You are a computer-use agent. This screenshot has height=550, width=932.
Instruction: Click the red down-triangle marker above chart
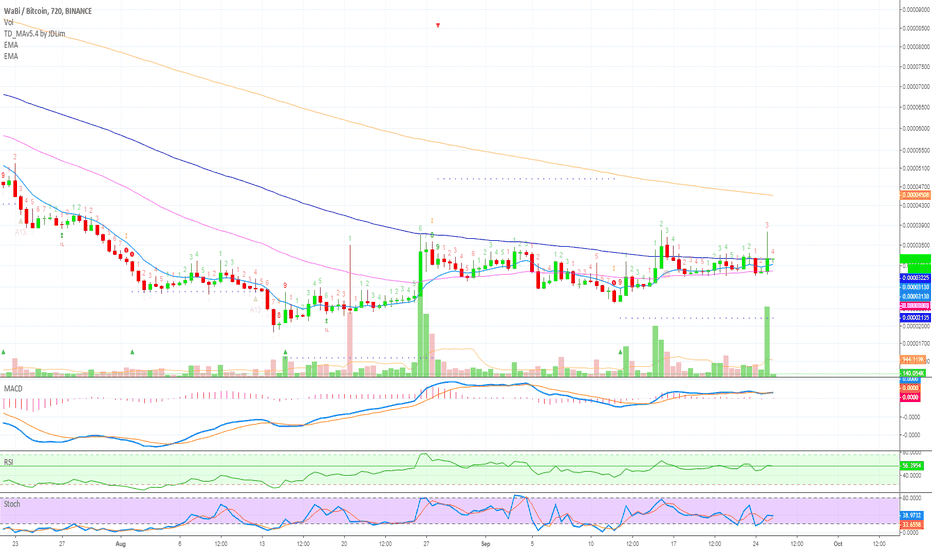coord(438,25)
